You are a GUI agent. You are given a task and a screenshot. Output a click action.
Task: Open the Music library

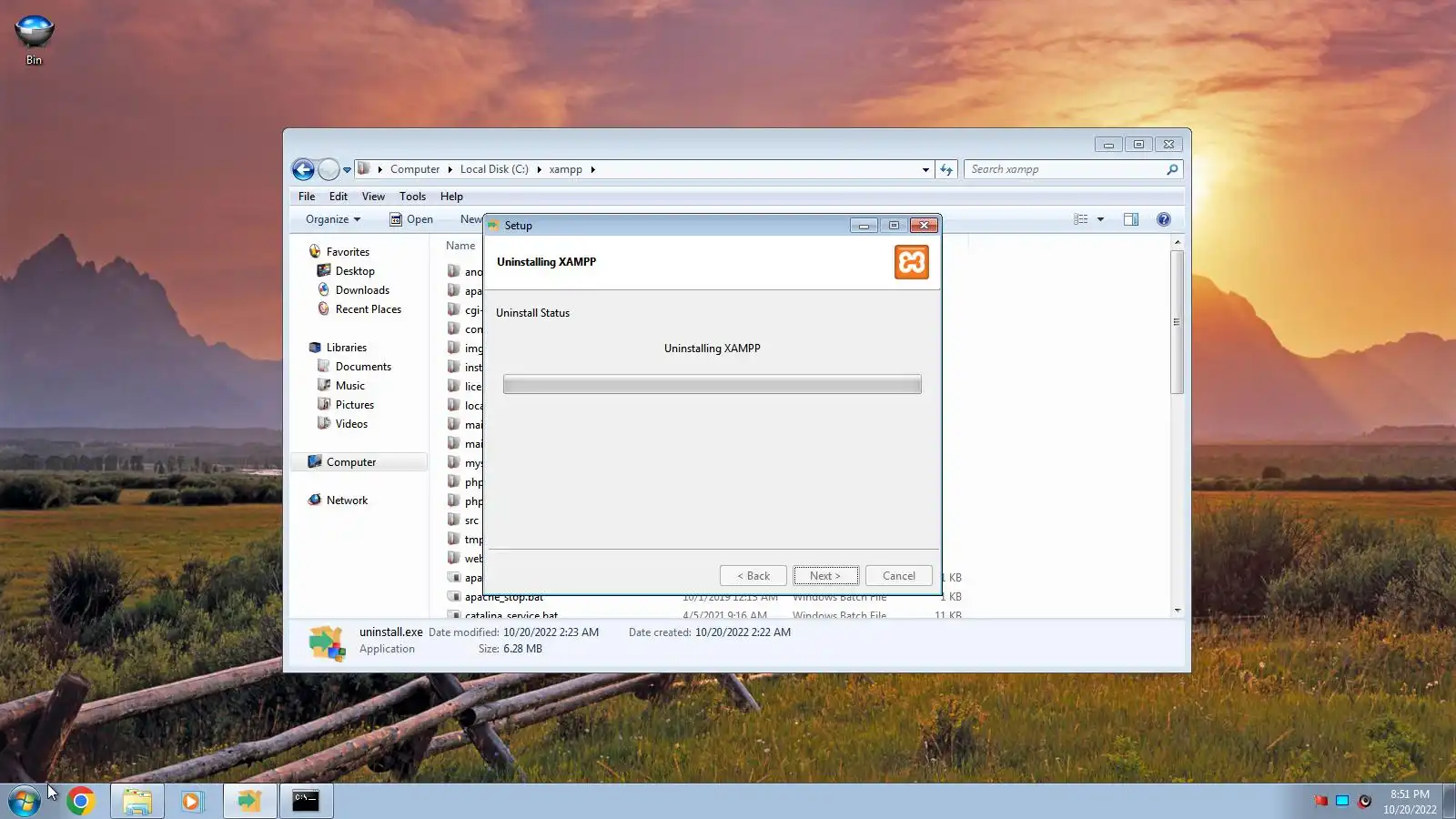click(x=349, y=386)
